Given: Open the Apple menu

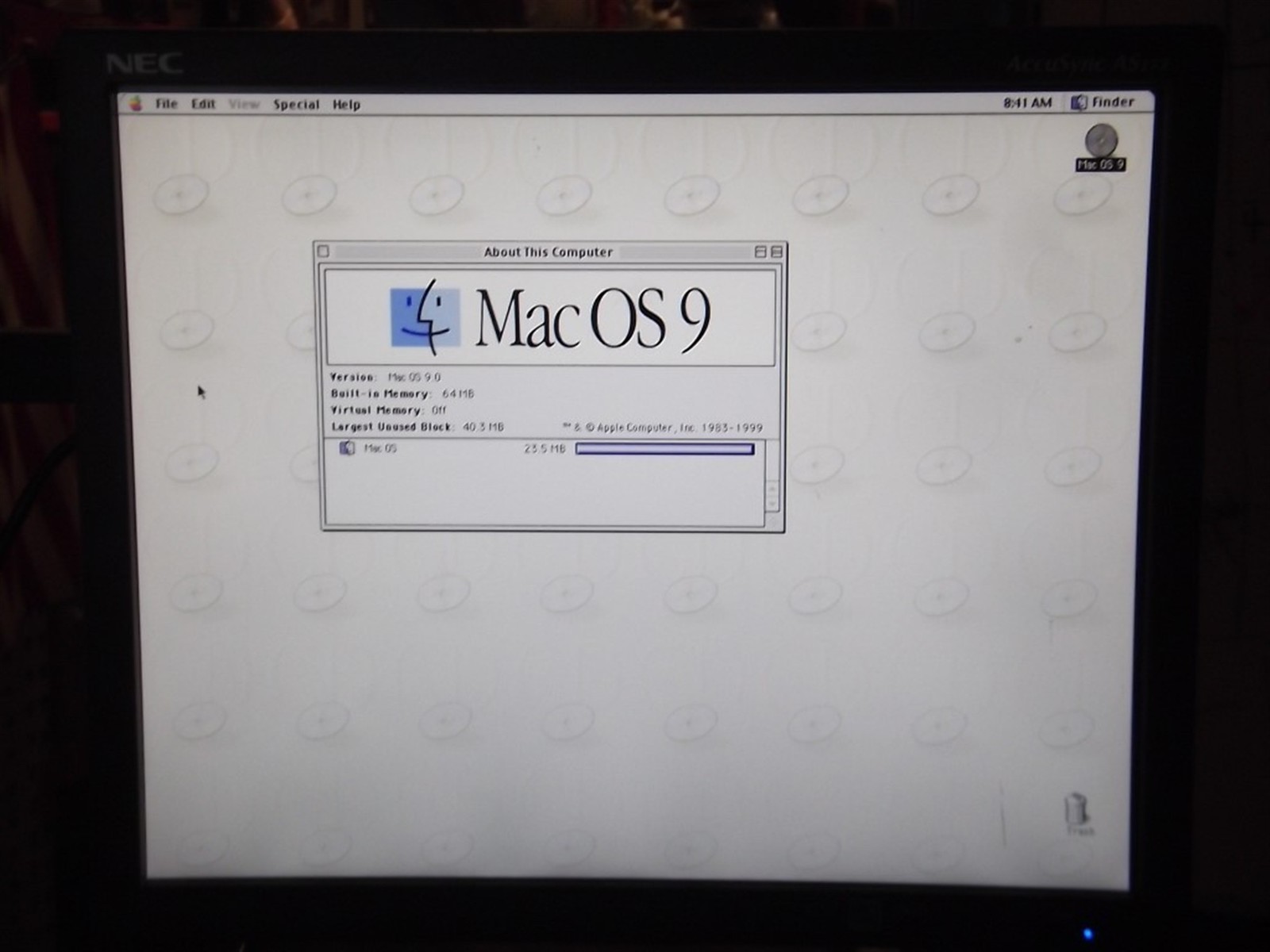Looking at the screenshot, I should point(136,104).
